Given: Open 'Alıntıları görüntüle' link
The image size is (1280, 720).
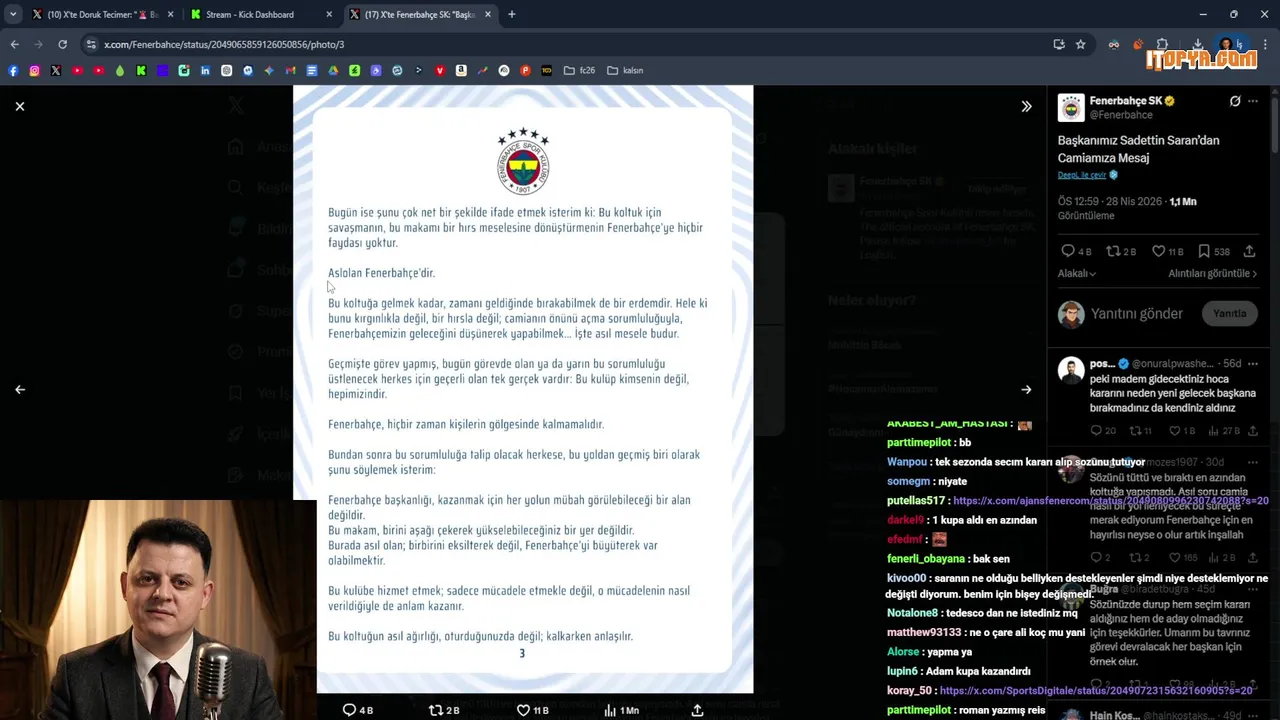Looking at the screenshot, I should [x=1212, y=274].
